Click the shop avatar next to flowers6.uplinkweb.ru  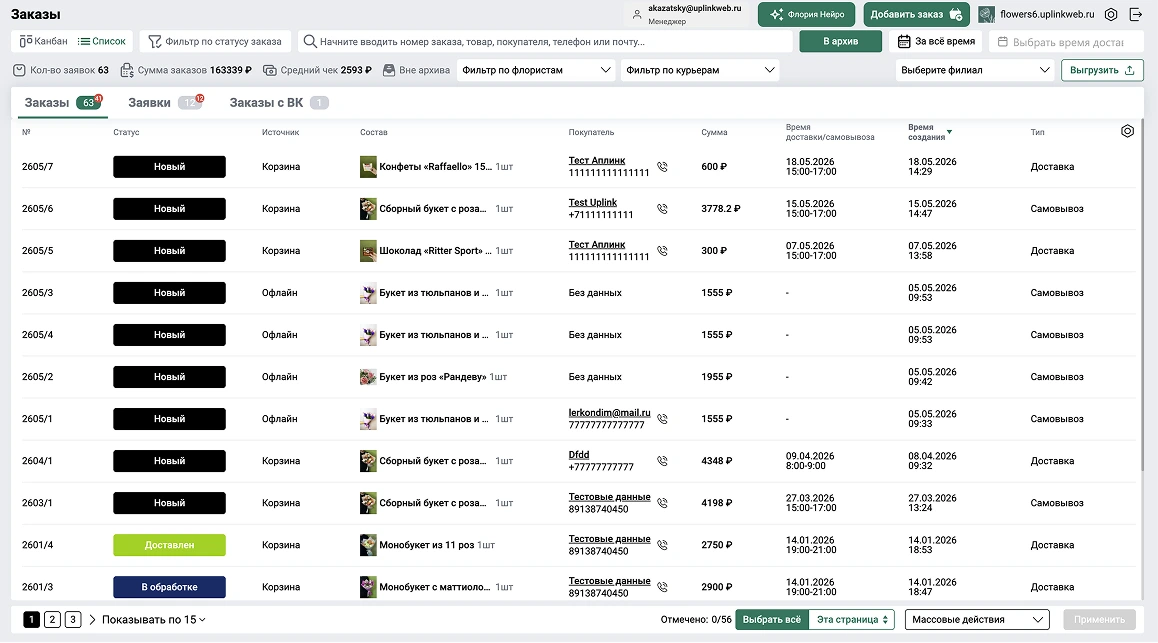click(x=987, y=14)
